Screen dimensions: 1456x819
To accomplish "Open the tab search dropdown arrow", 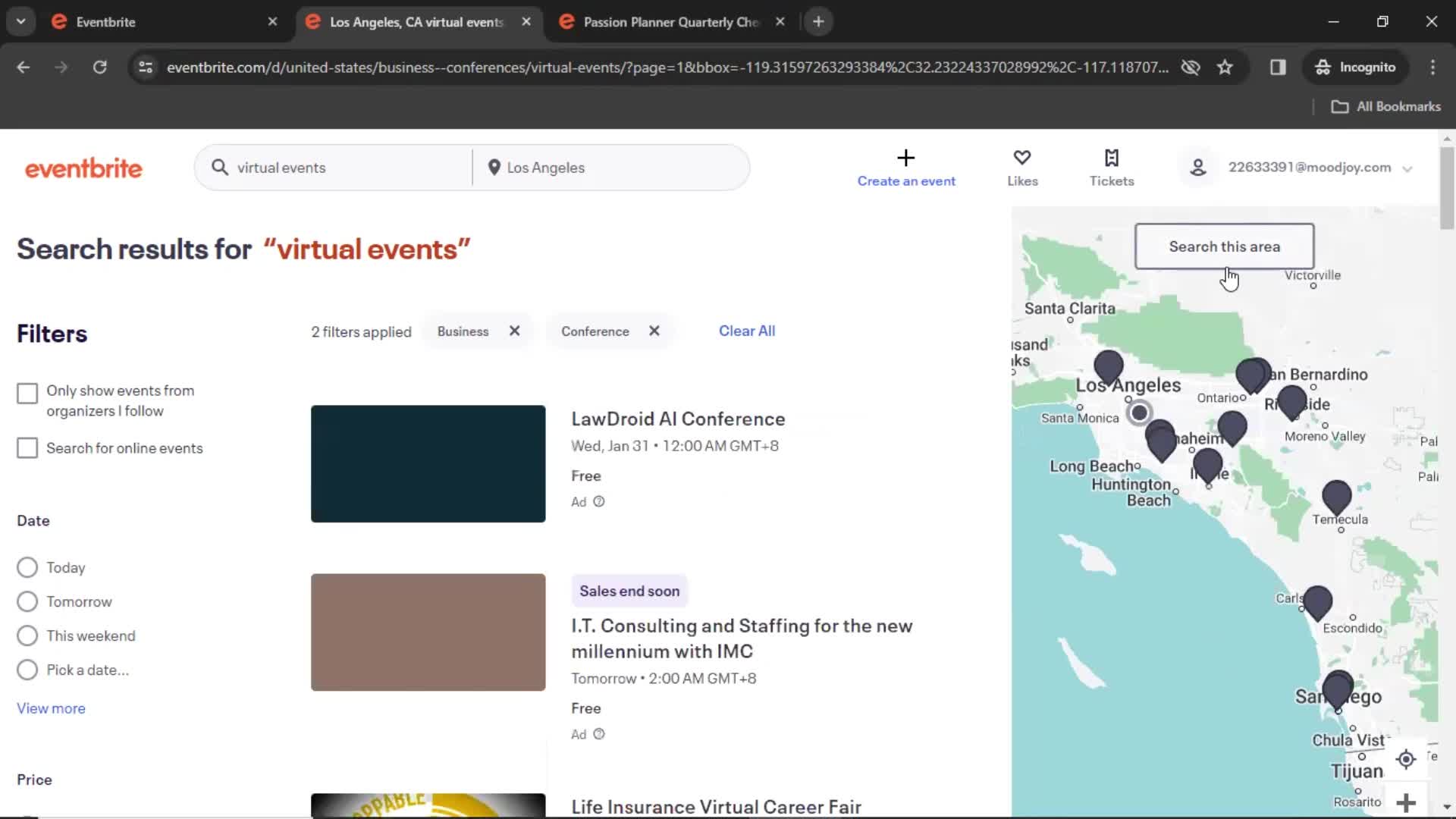I will (x=21, y=22).
